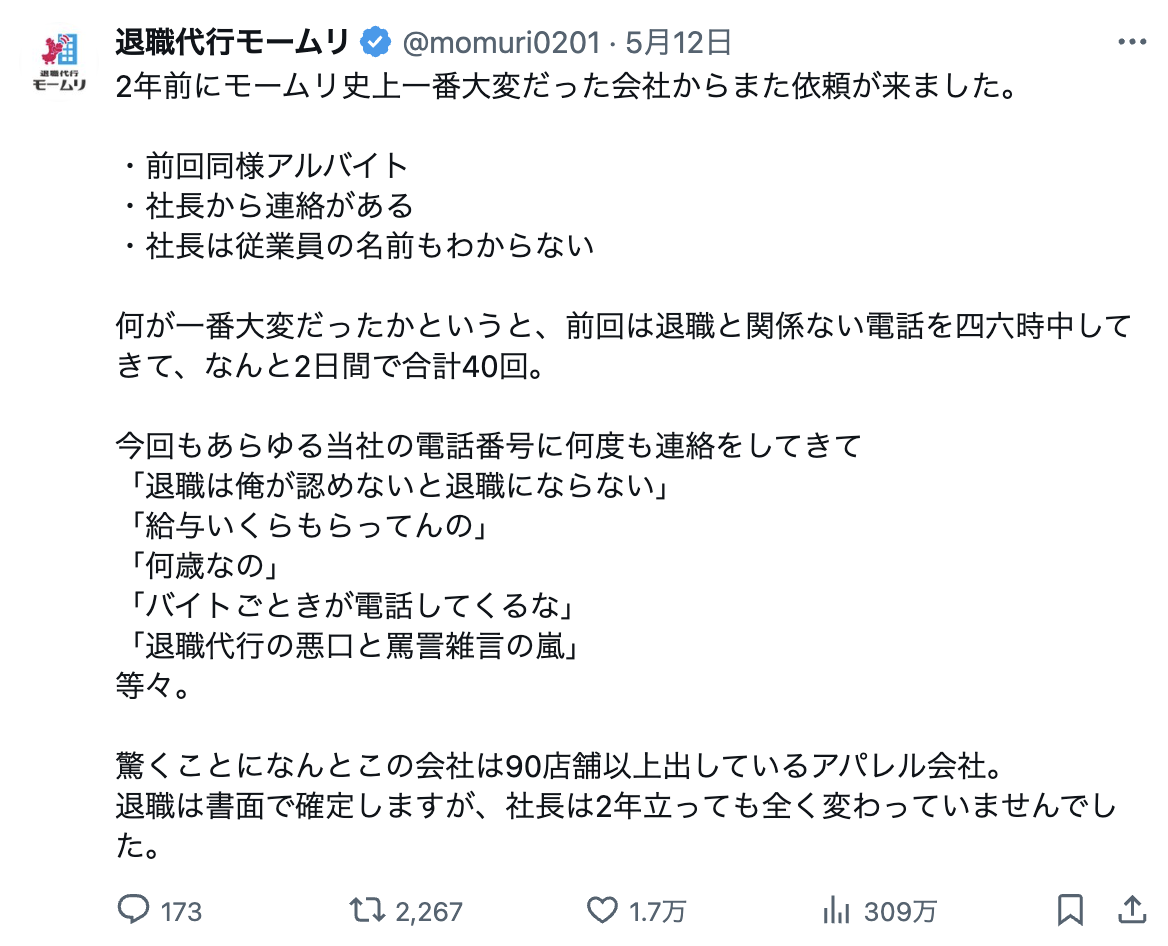
Task: Click the 5月12日 post date
Action: click(x=679, y=43)
